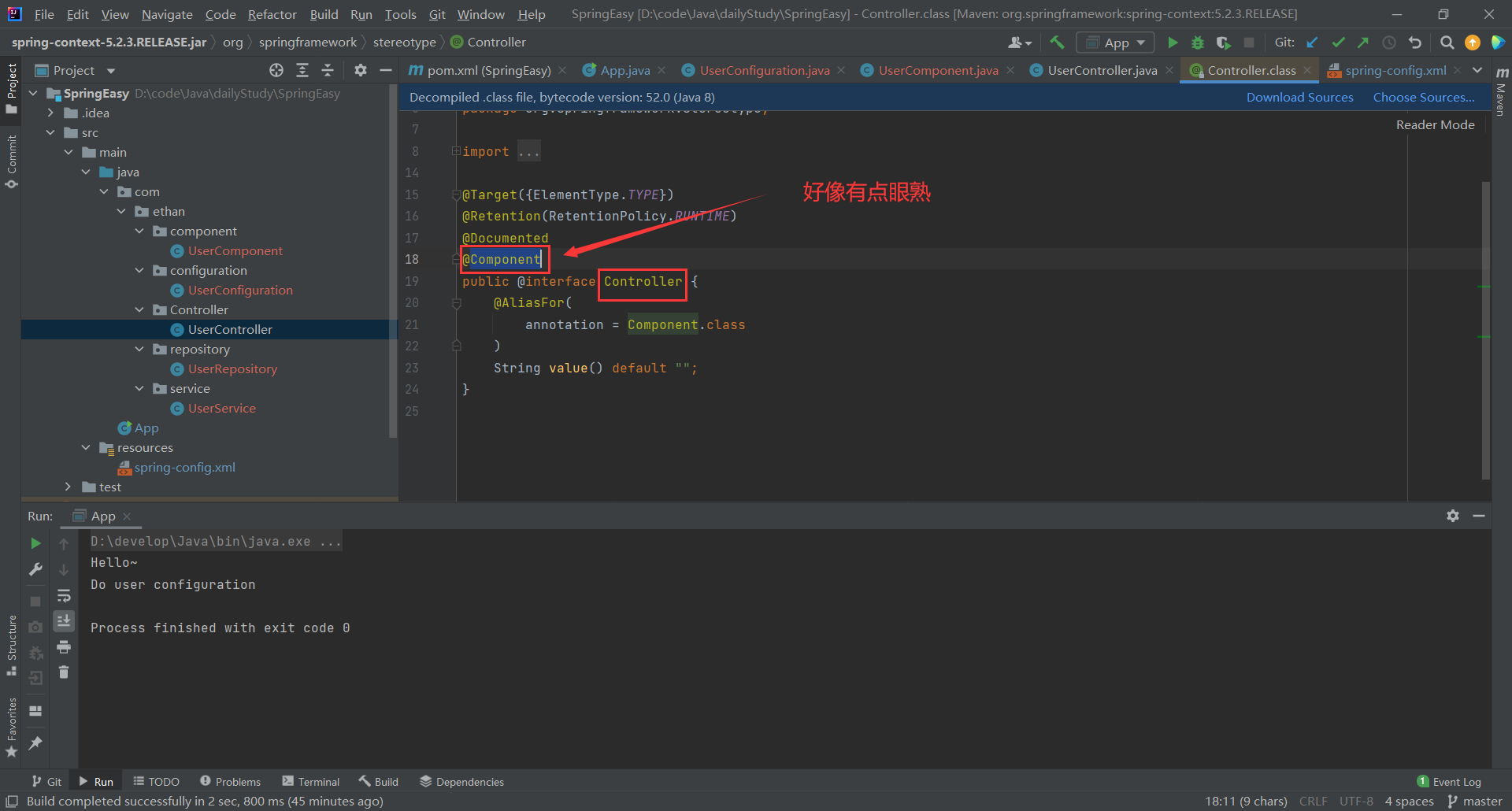The width and height of the screenshot is (1512, 811).
Task: Open Run panel settings gear
Action: point(1453,516)
